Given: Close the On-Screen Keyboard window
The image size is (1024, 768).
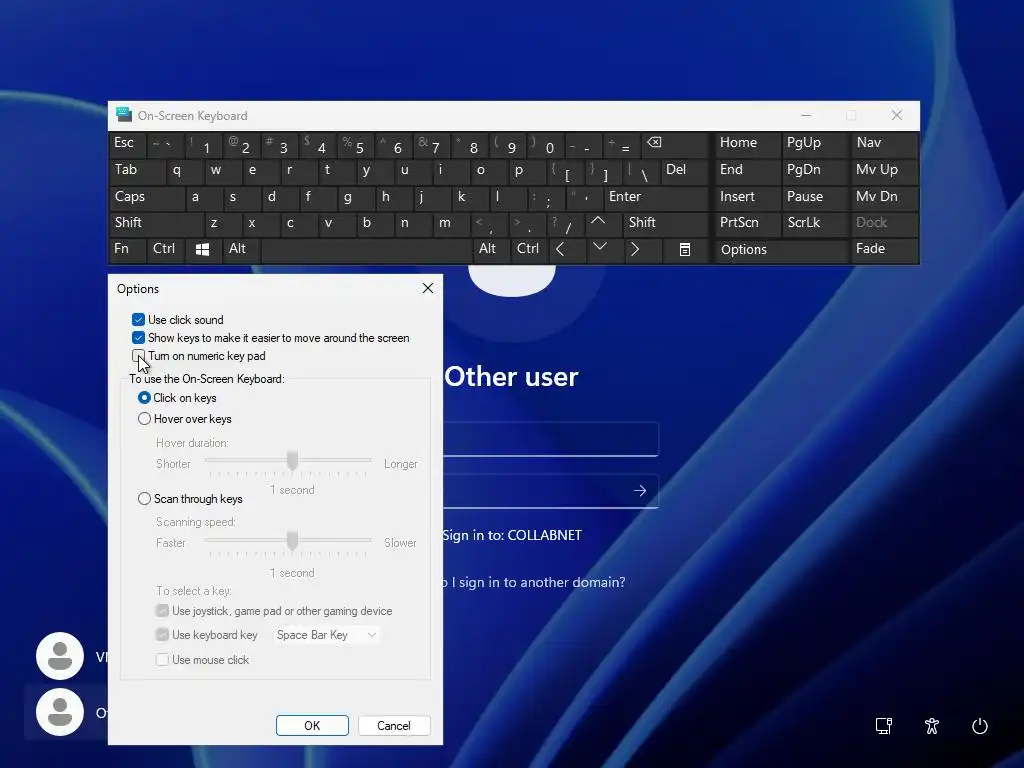Looking at the screenshot, I should [897, 115].
